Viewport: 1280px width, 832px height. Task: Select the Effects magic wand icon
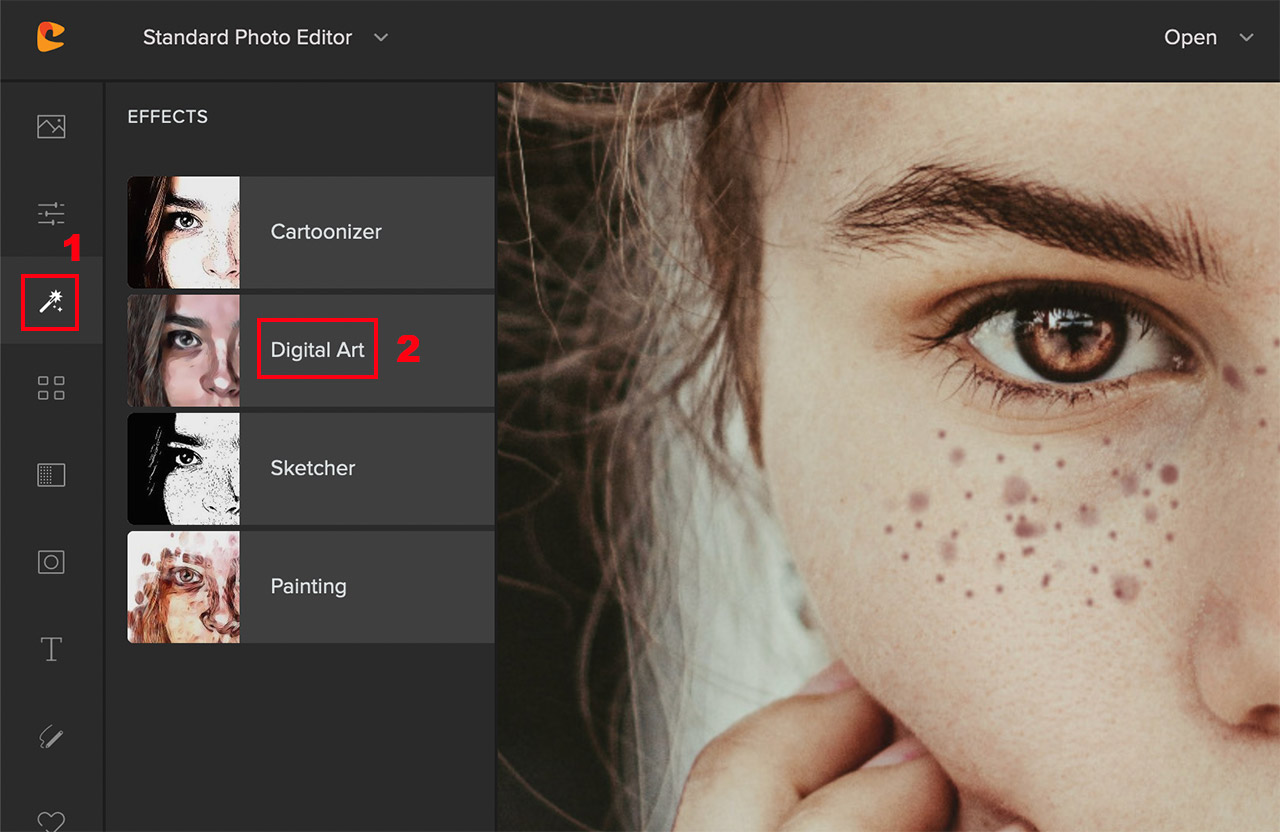51,301
